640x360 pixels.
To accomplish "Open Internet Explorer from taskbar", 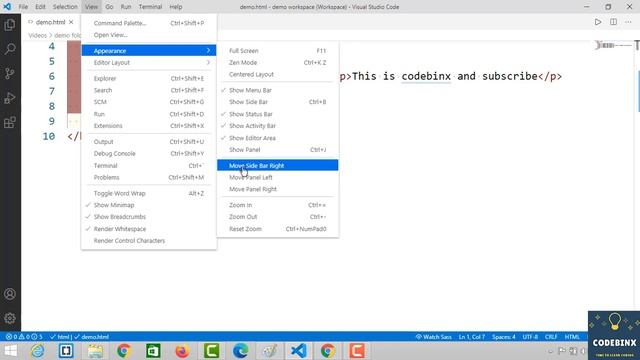I will (x=38, y=351).
